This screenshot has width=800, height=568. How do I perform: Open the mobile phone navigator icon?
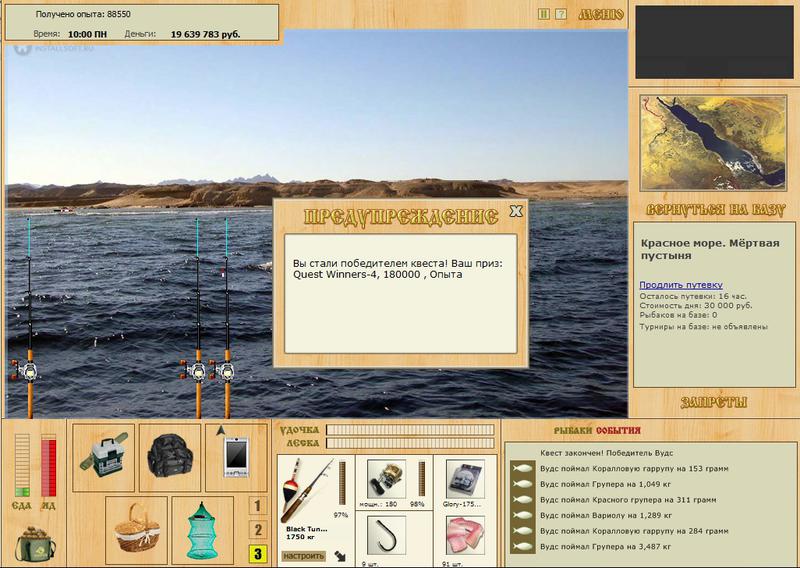(236, 457)
